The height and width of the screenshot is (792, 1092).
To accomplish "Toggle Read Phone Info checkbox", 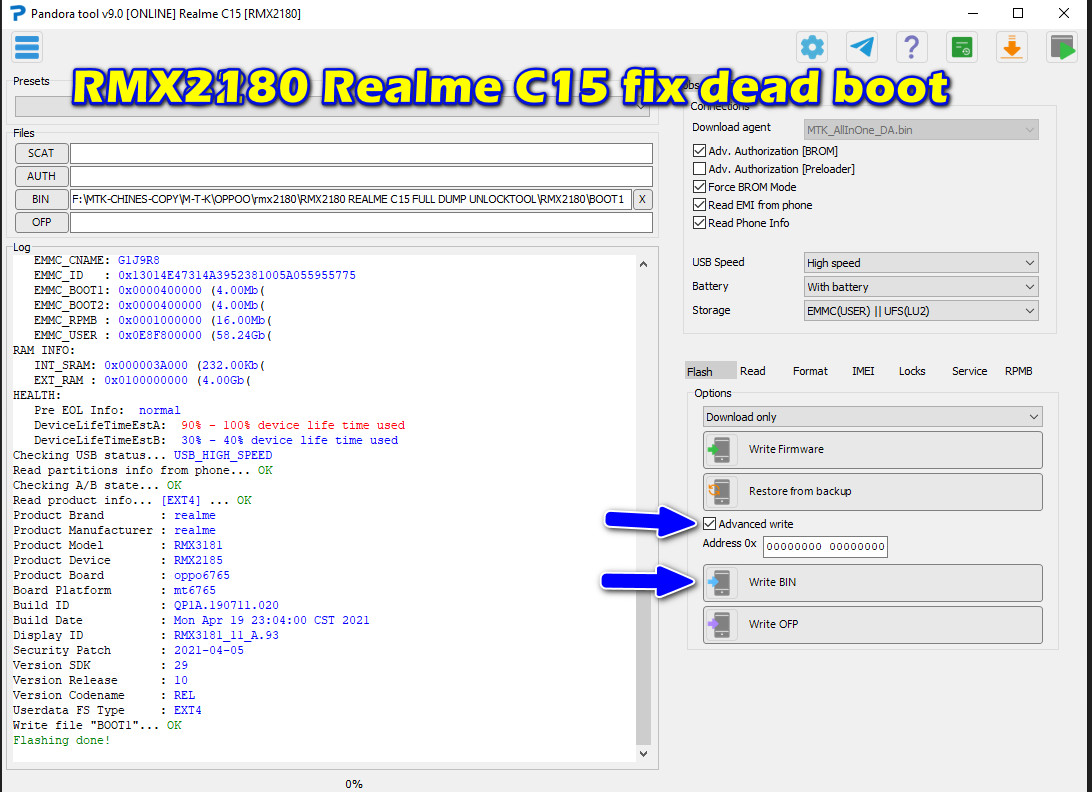I will click(x=699, y=223).
